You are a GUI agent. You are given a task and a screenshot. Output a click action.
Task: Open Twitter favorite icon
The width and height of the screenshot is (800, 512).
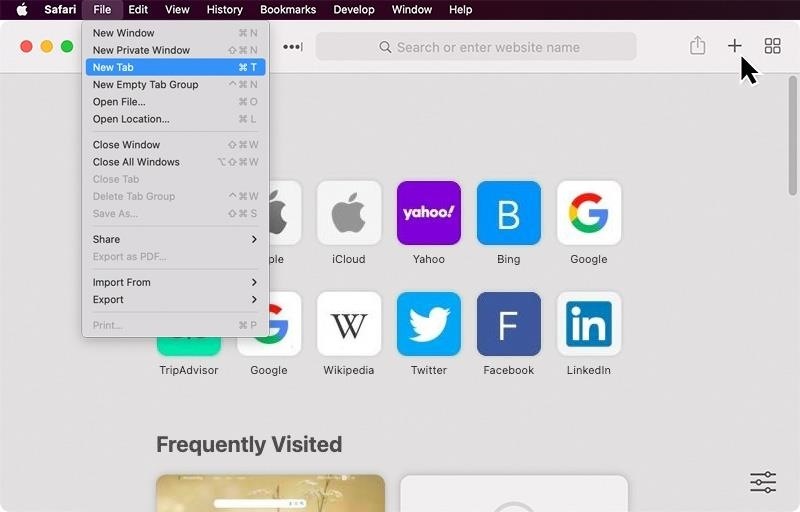429,324
